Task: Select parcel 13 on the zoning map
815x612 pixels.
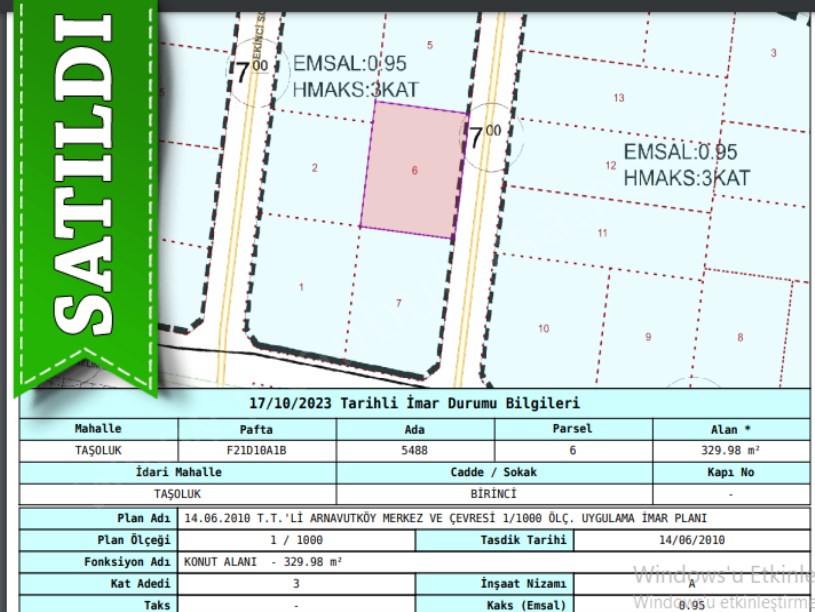Action: (619, 98)
